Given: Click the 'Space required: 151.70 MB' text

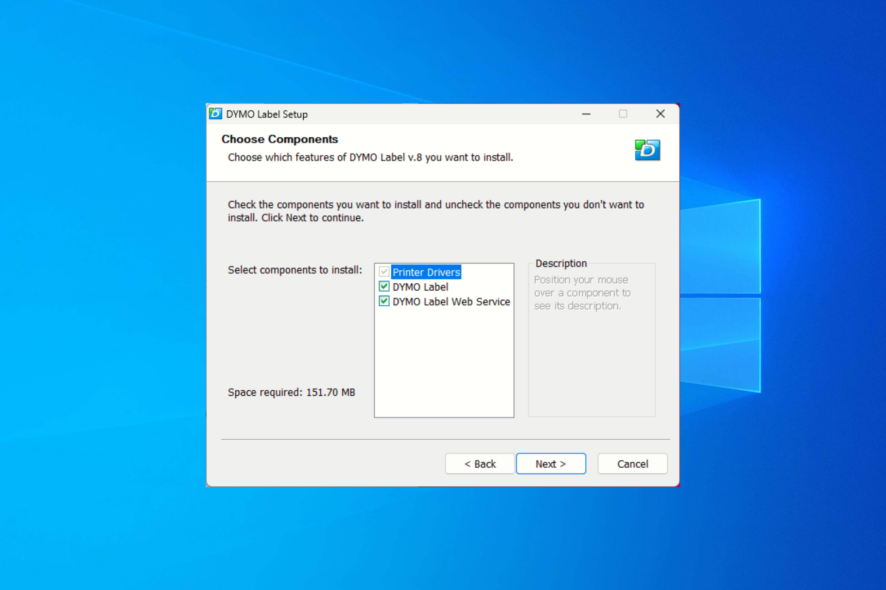Looking at the screenshot, I should tap(292, 392).
